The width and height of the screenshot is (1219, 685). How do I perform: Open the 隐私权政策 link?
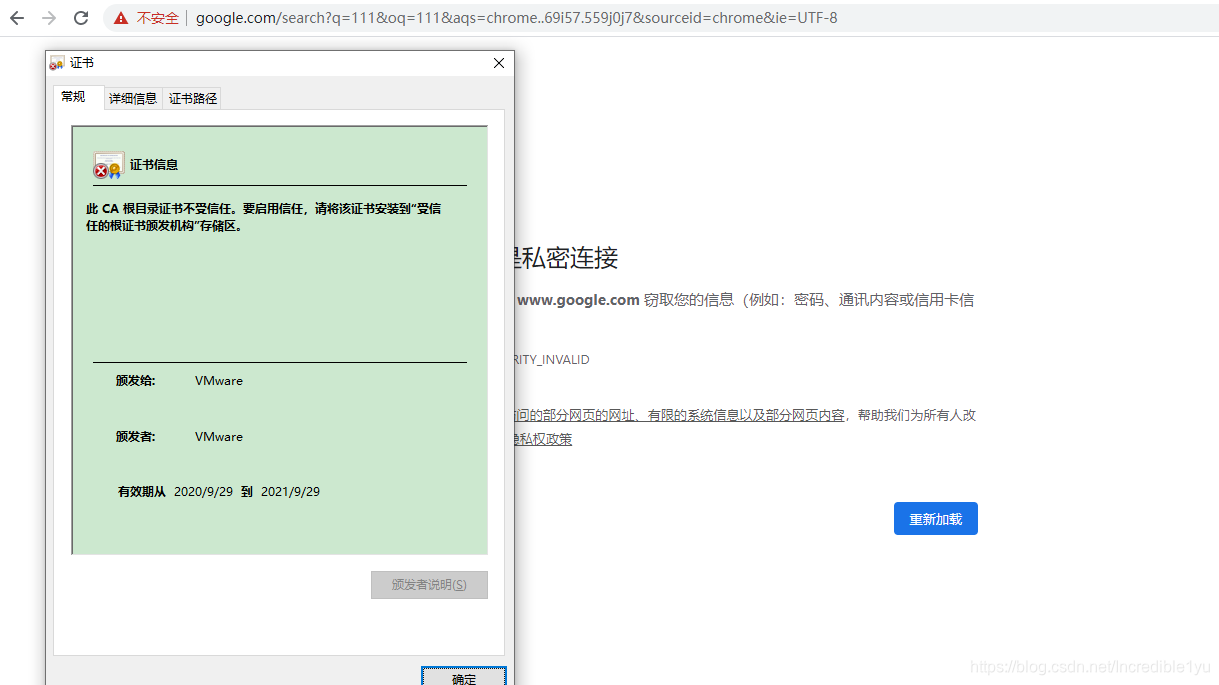(x=542, y=439)
